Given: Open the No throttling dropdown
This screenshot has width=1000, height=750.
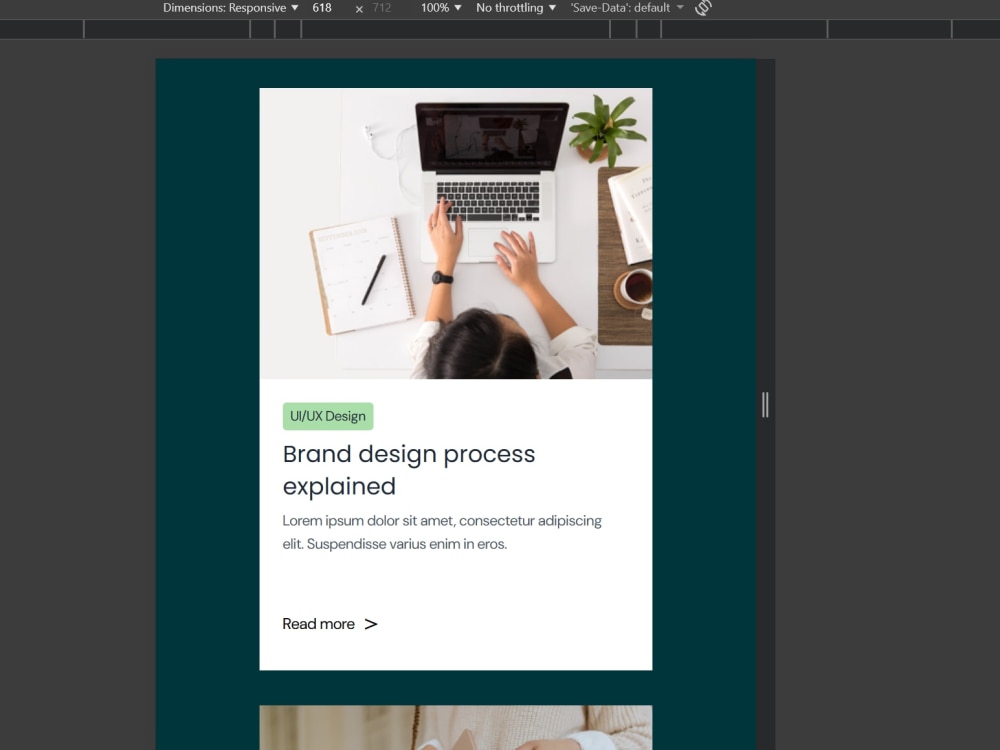Looking at the screenshot, I should (516, 8).
